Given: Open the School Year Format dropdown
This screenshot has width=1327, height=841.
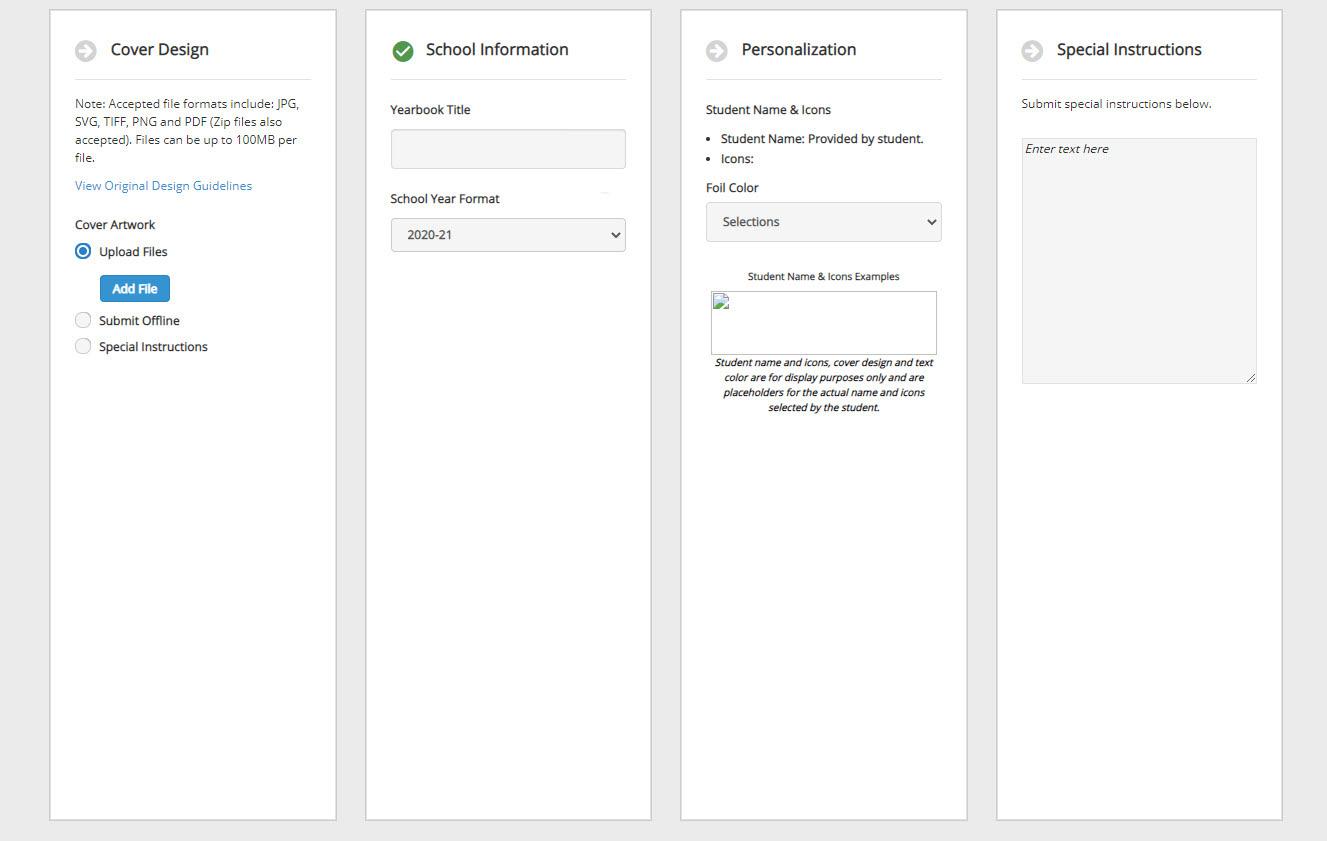Looking at the screenshot, I should click(x=508, y=235).
